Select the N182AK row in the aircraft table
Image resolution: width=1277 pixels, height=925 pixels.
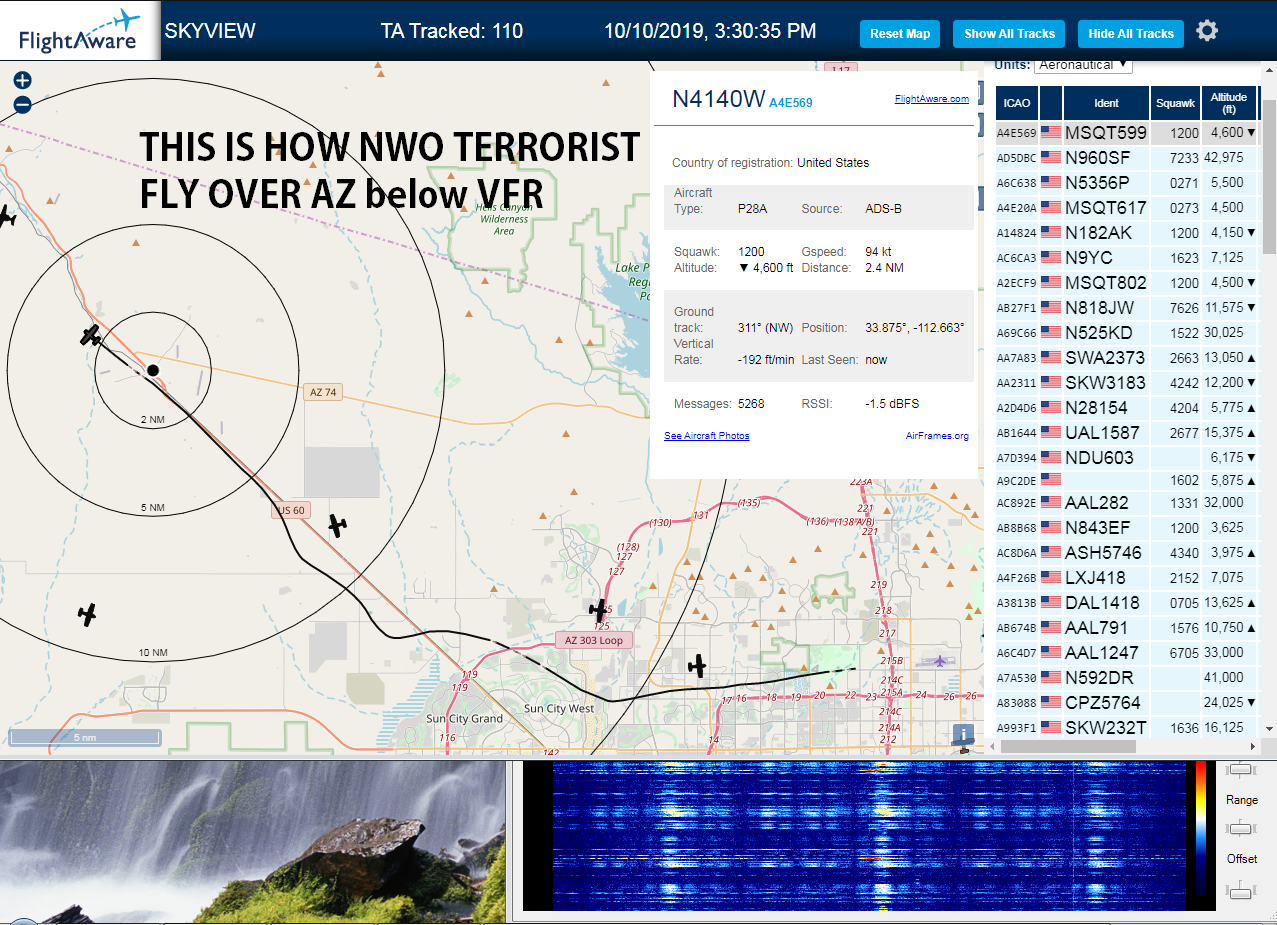[x=1126, y=232]
